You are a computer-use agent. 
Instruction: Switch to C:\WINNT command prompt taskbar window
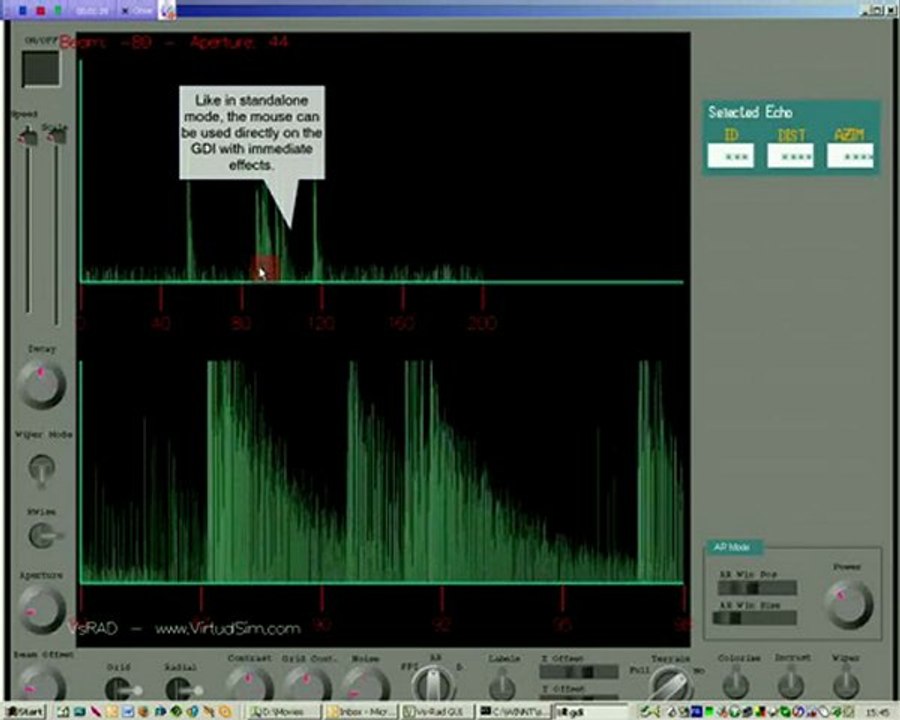point(514,712)
